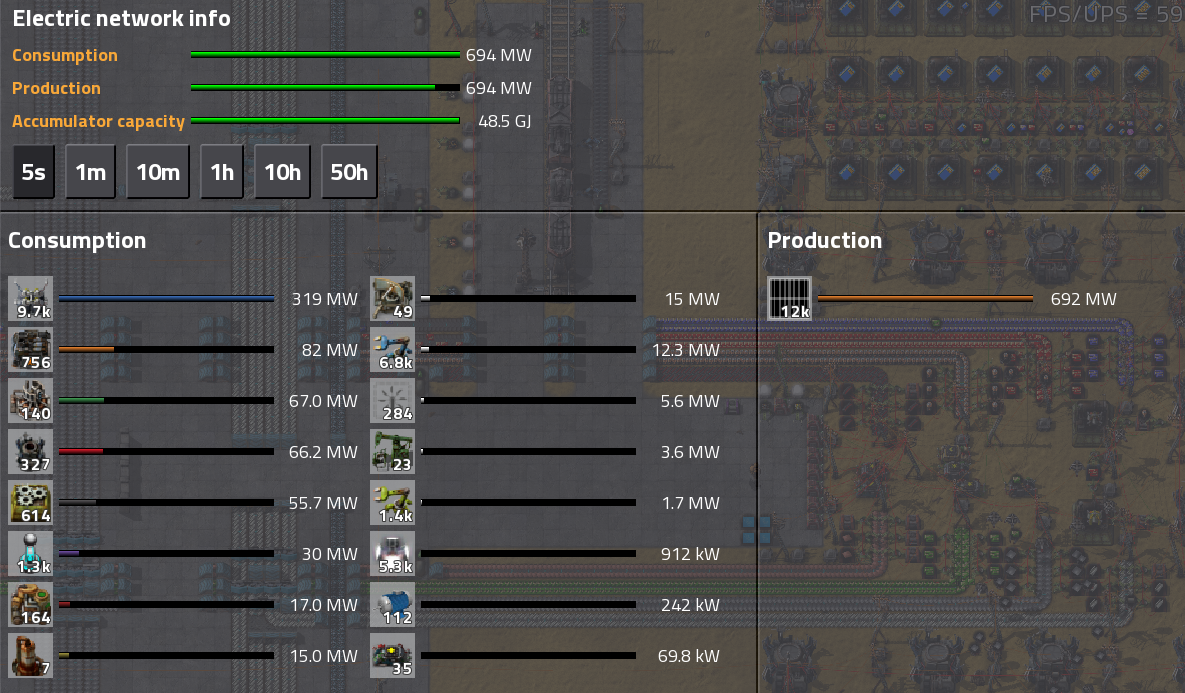Screen dimensions: 1185x693
Task: Switch to the 1h time range
Action: tap(222, 172)
